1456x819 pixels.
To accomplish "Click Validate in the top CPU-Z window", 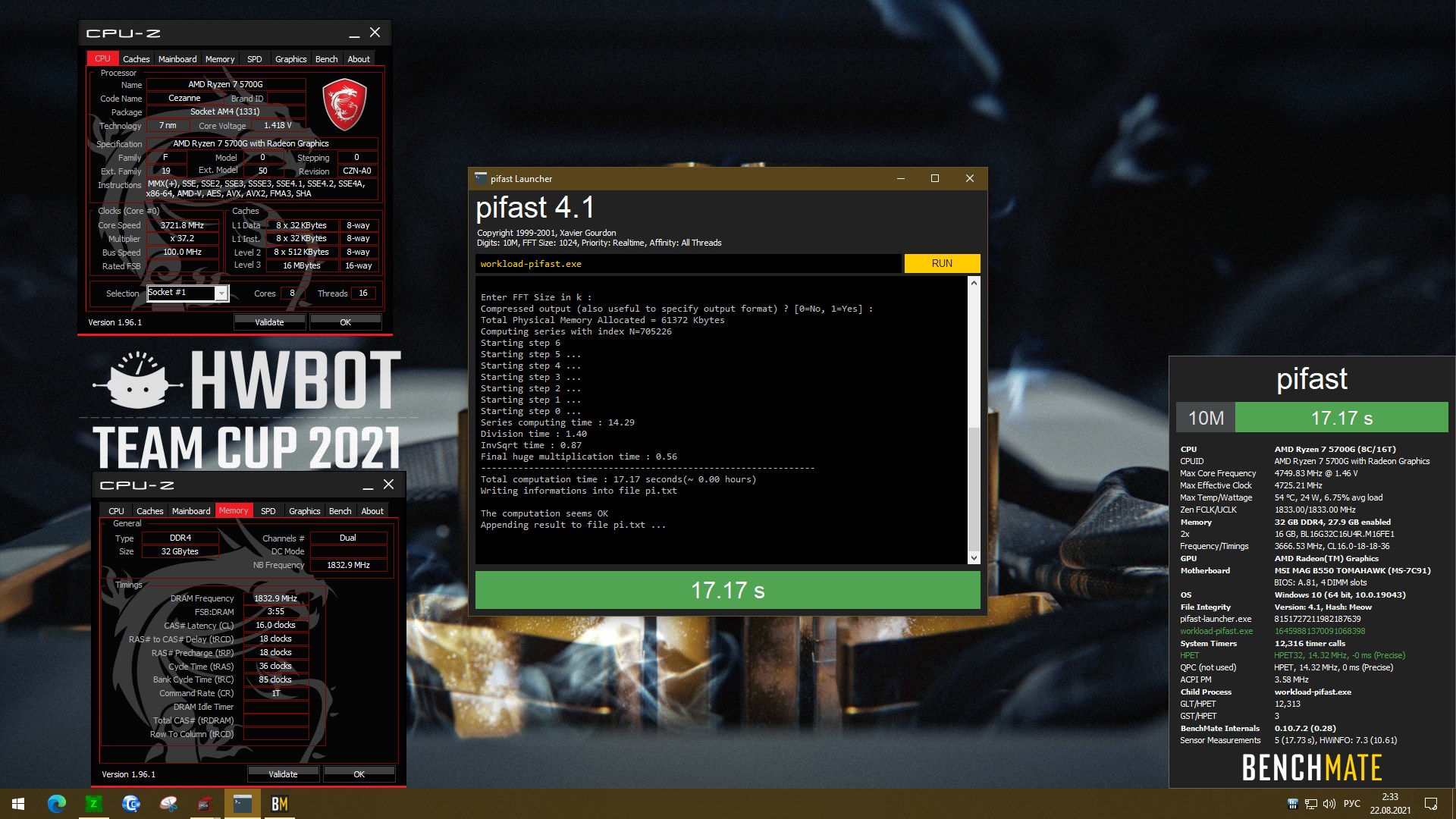I will pos(269,322).
